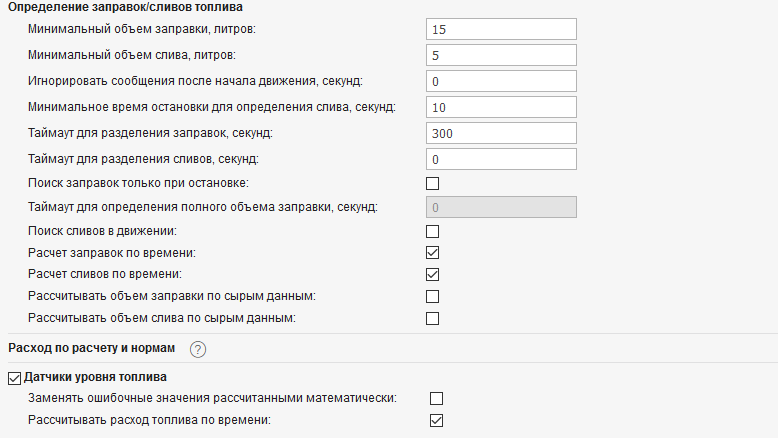Enable Поиск сливов в движении checkbox
Screen dimensions: 778x438
pyautogui.click(x=433, y=231)
